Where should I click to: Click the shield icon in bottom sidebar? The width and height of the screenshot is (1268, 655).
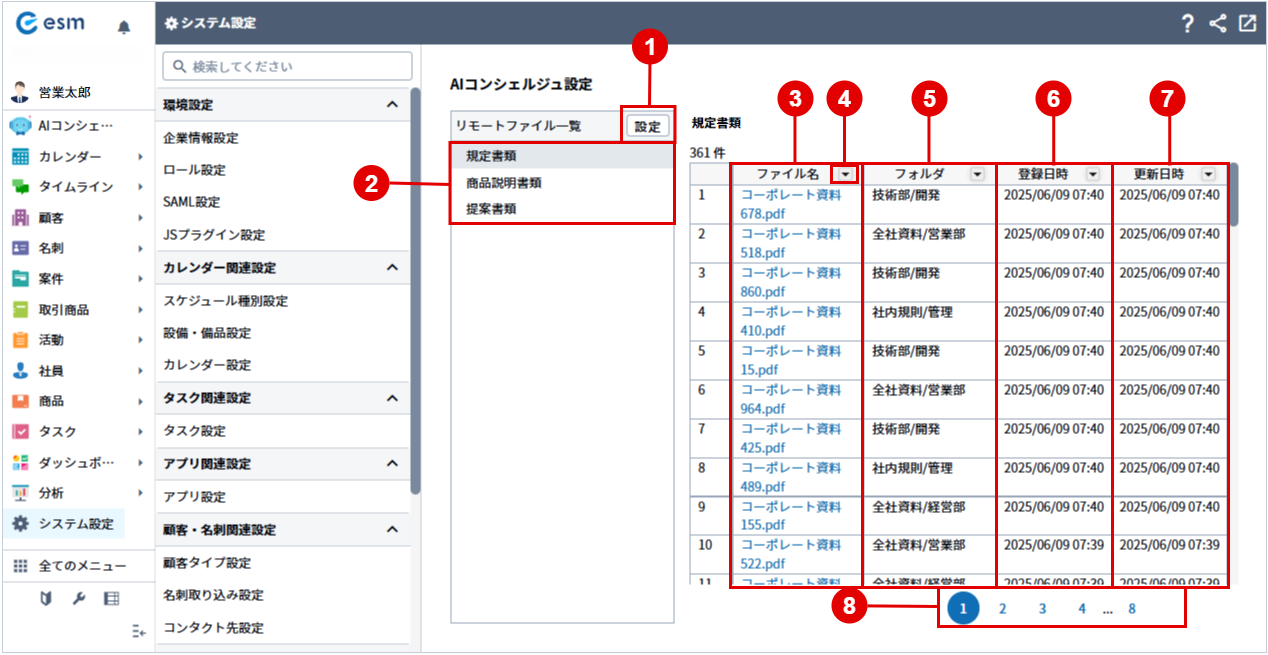tap(46, 598)
